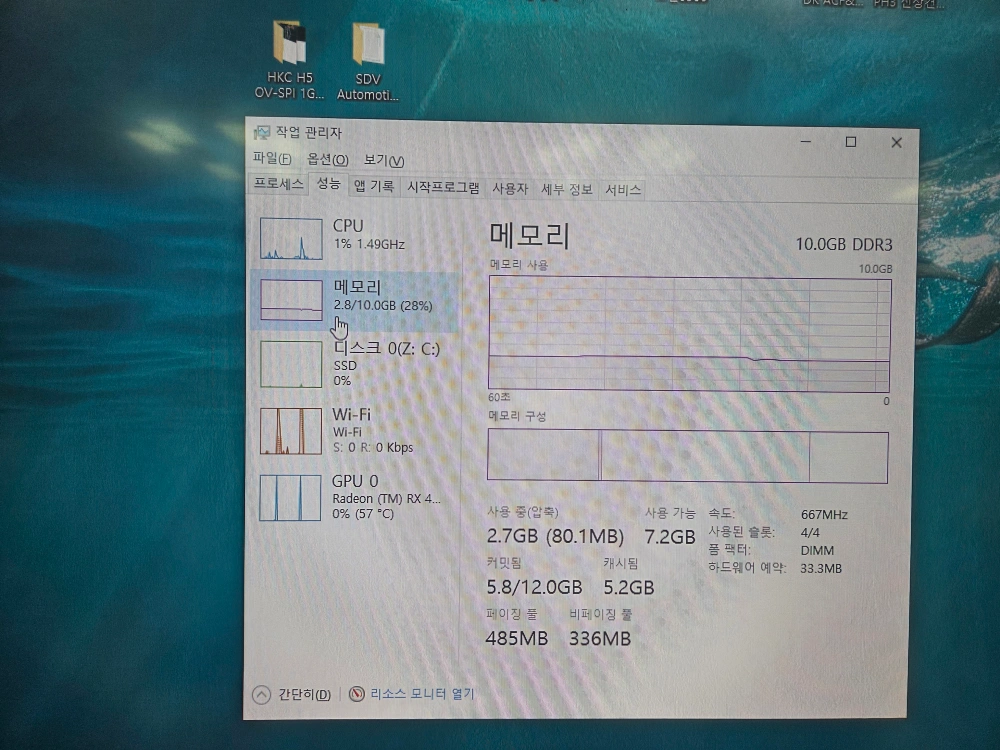Open the 파일(F) menu

(x=272, y=158)
